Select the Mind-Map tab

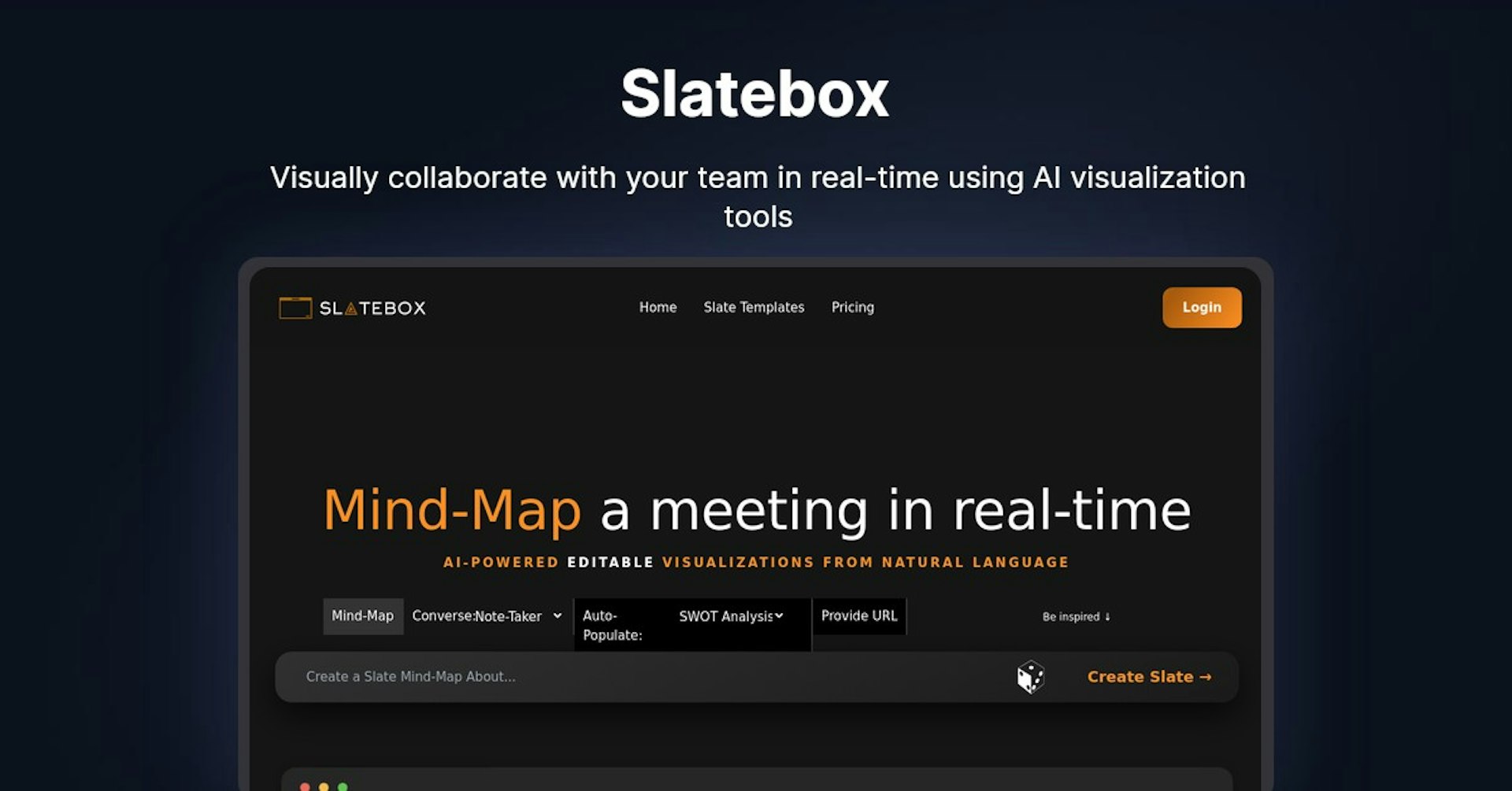[363, 616]
